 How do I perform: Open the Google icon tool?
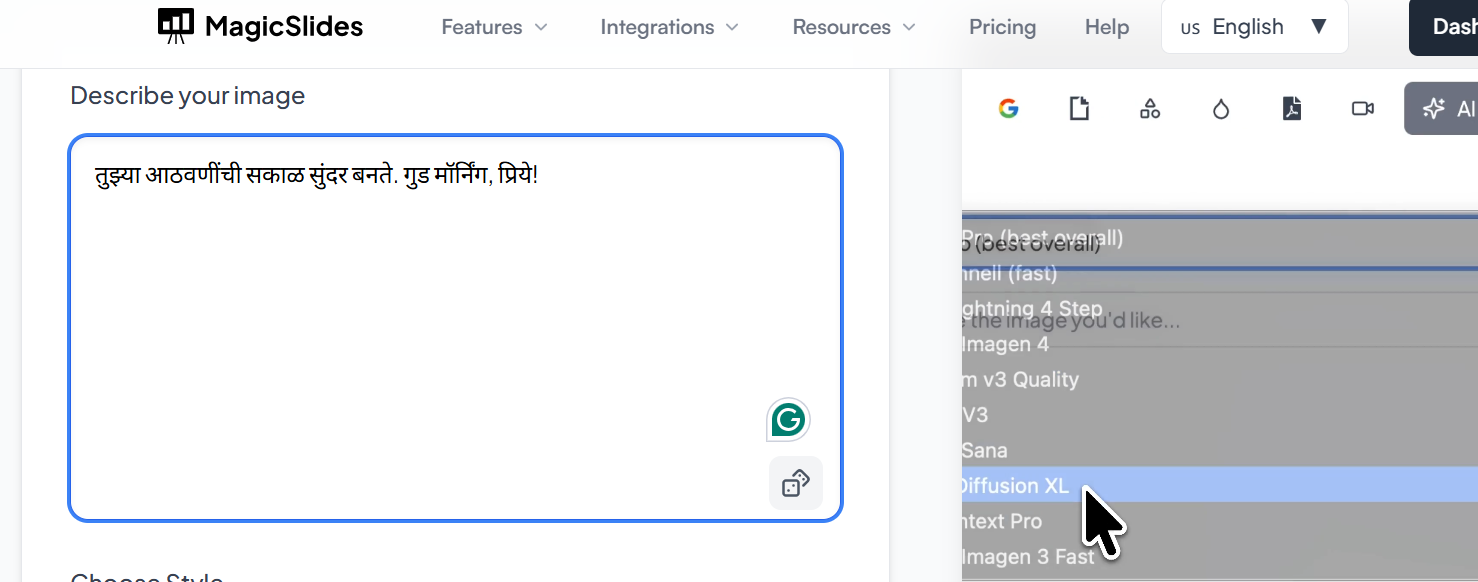[1008, 109]
